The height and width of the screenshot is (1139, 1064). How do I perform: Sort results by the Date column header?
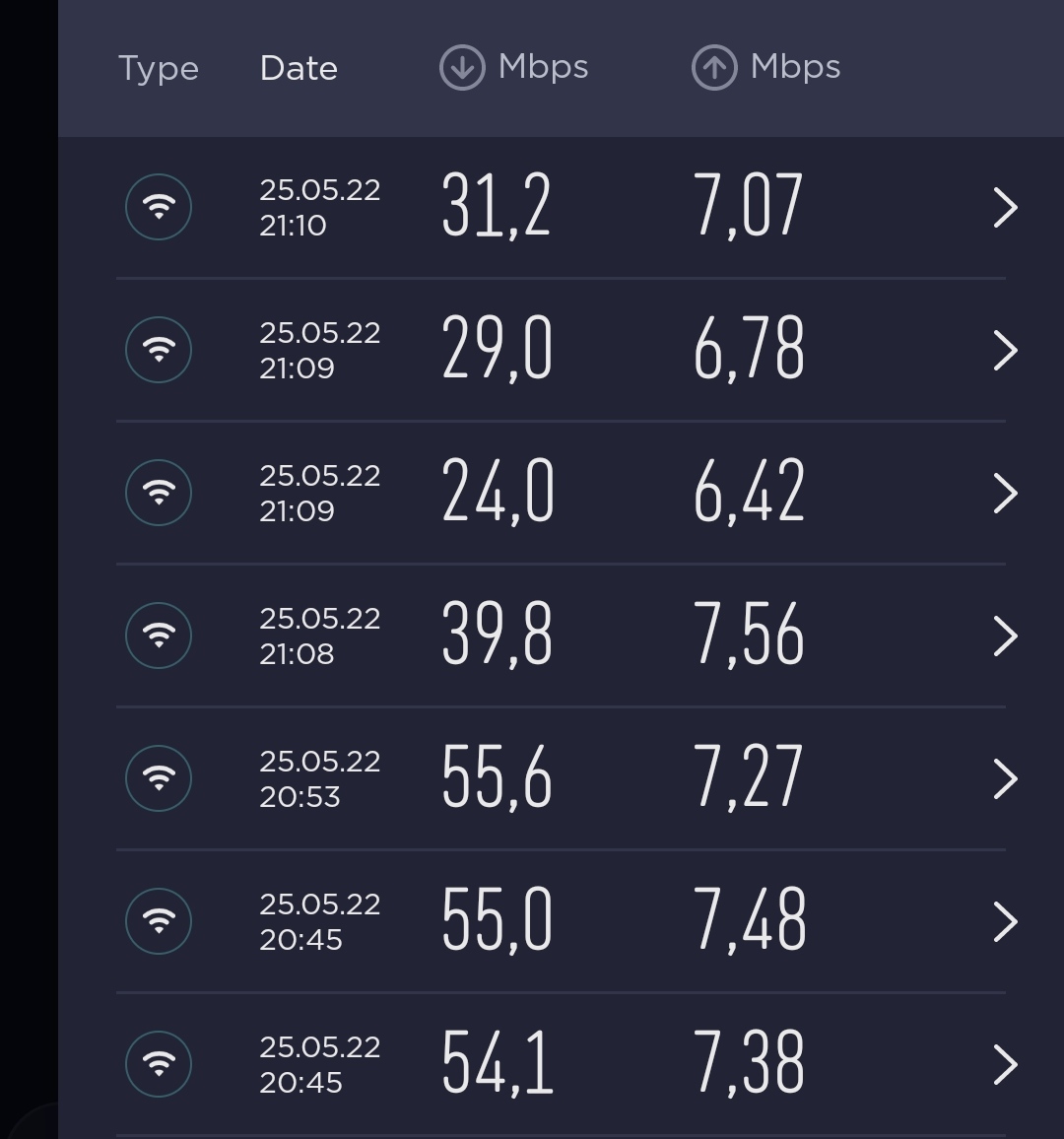[299, 68]
